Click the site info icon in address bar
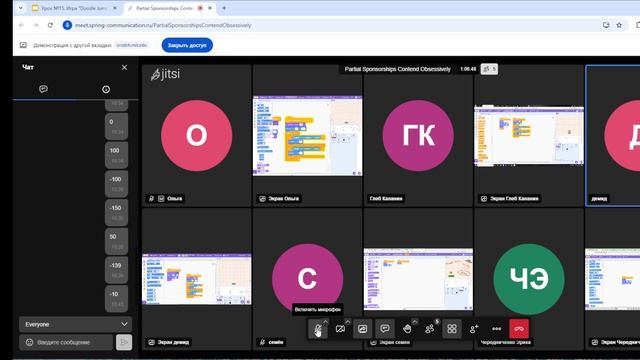 click(67, 25)
